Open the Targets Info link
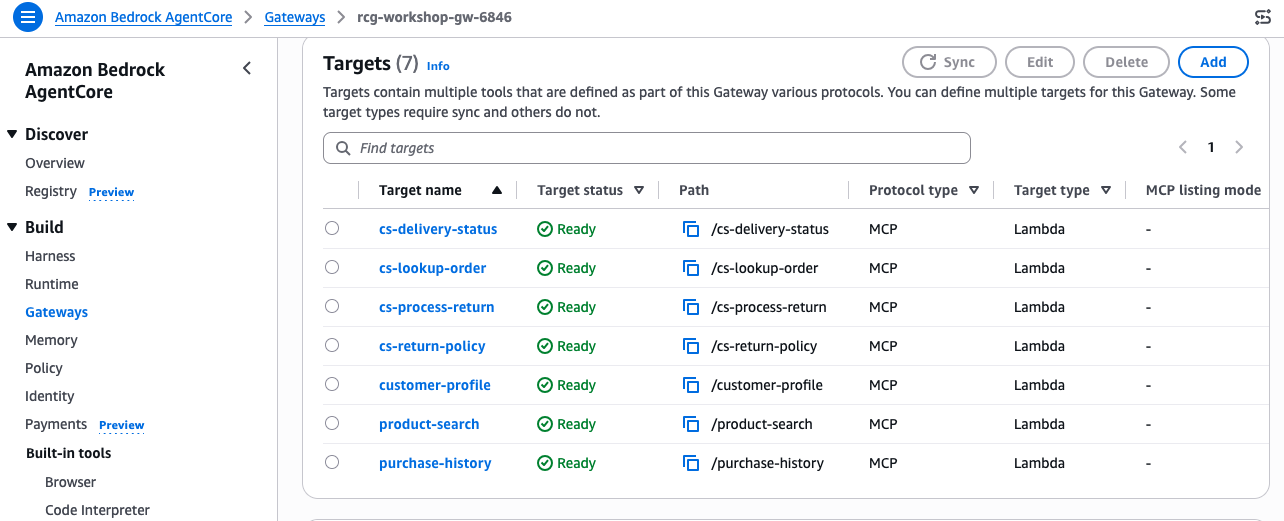Screen dimensions: 1284x521 click(438, 66)
